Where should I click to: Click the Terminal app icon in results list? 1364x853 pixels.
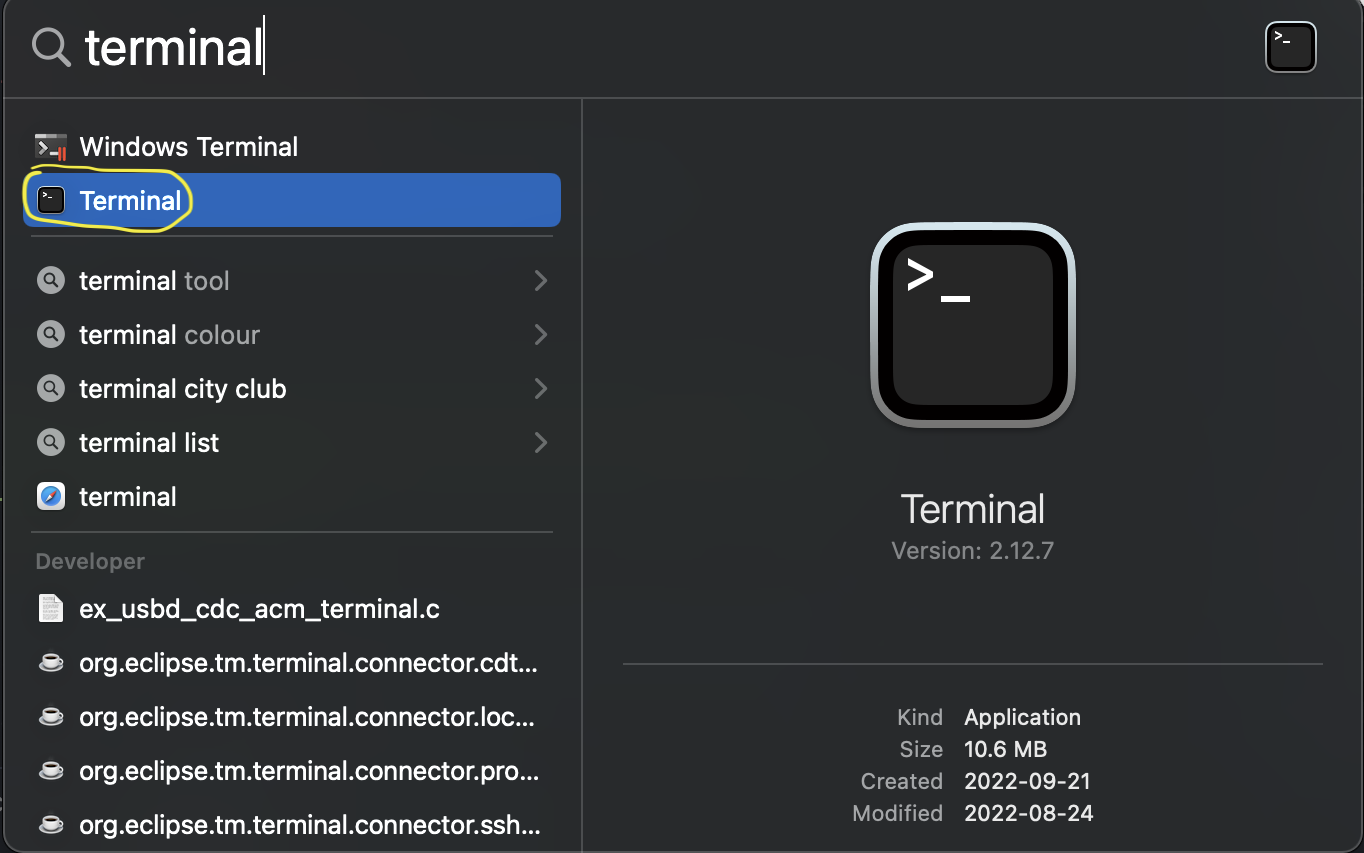pos(51,200)
